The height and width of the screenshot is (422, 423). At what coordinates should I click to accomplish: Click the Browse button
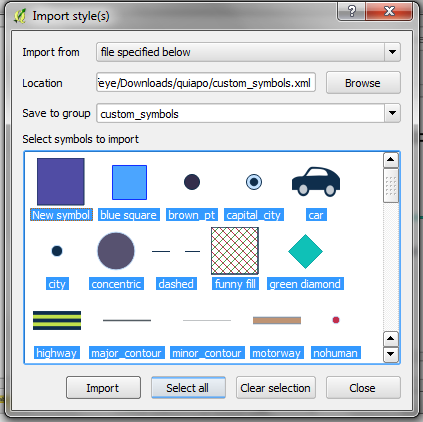point(363,83)
